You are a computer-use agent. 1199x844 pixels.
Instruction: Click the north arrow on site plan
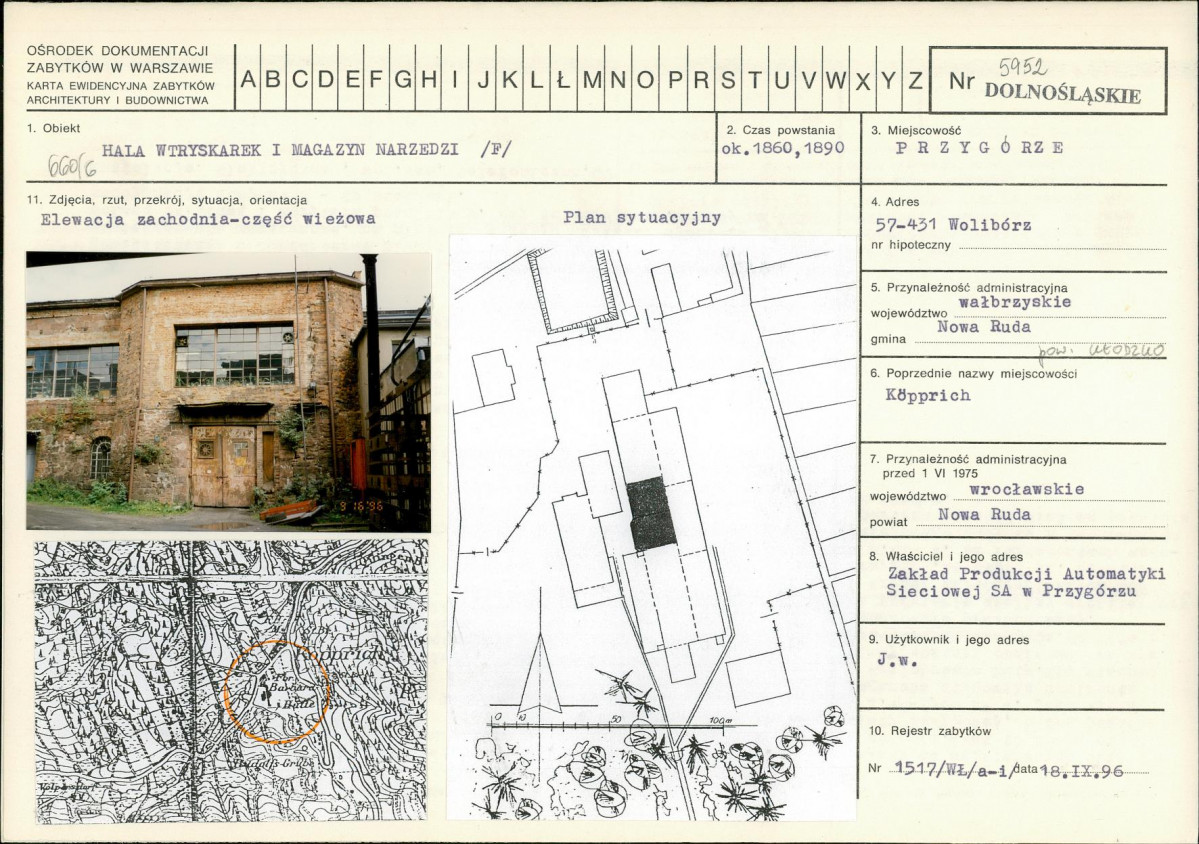click(x=540, y=673)
